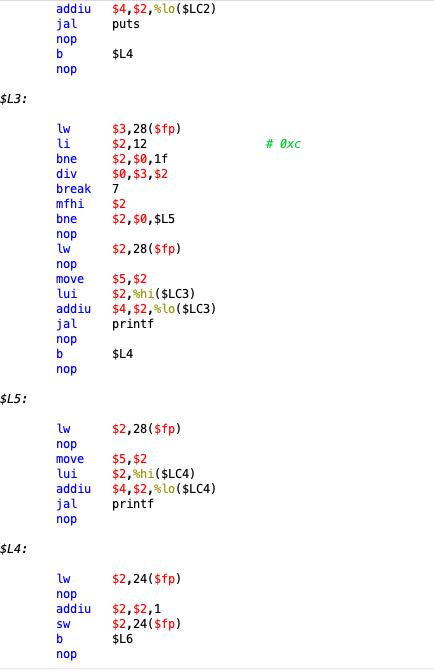
Task: Click the $2,$0,1f operands
Action: coord(140,159)
